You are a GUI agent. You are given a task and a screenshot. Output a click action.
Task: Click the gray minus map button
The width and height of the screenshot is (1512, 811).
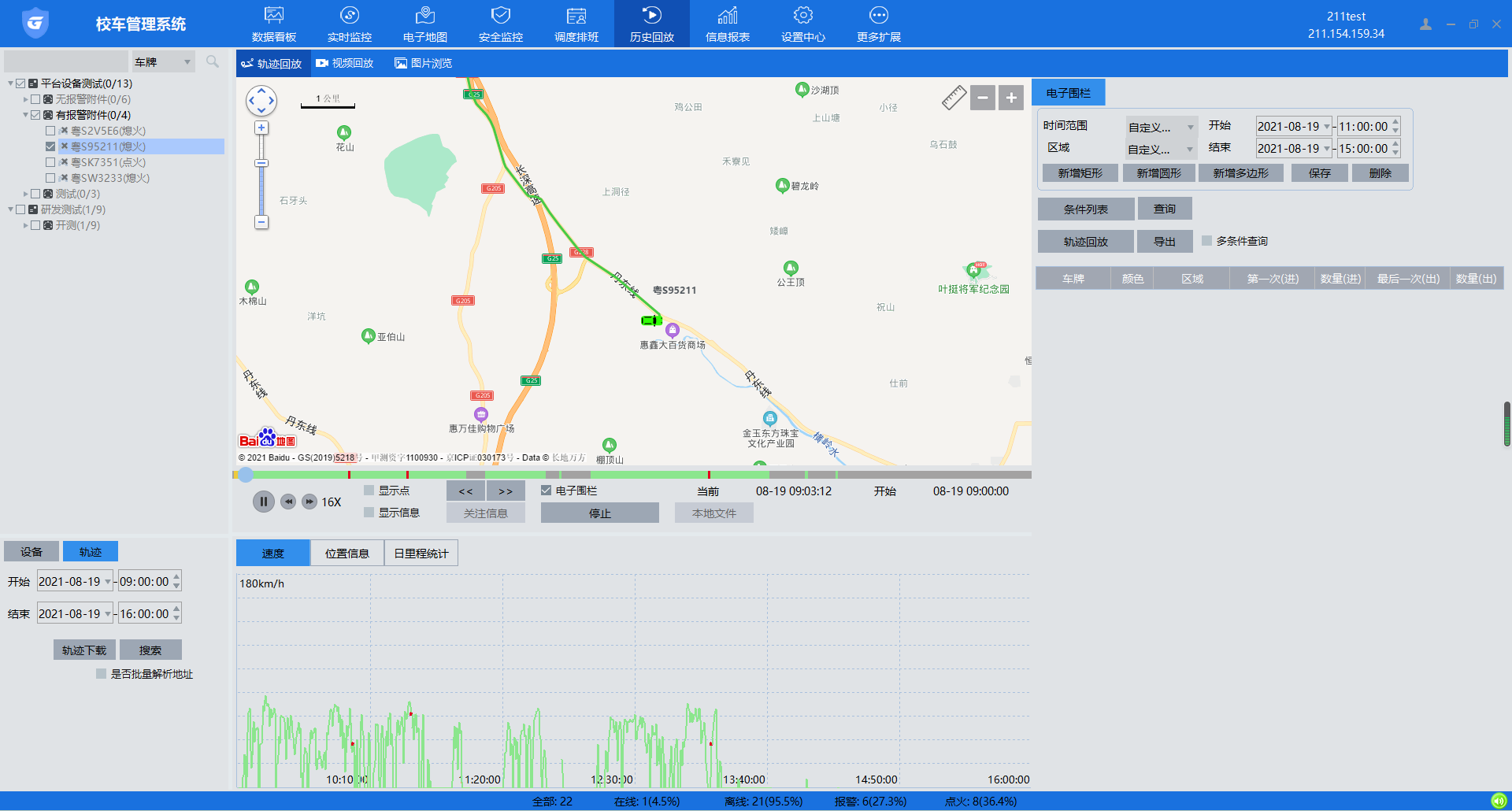tap(983, 98)
